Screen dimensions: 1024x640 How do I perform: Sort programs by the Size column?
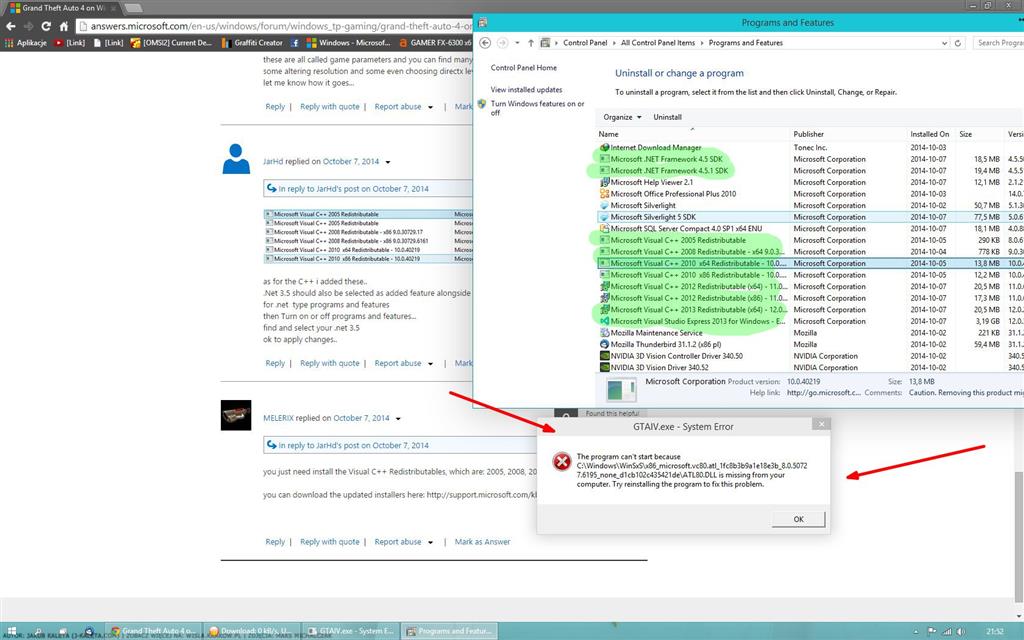979,134
